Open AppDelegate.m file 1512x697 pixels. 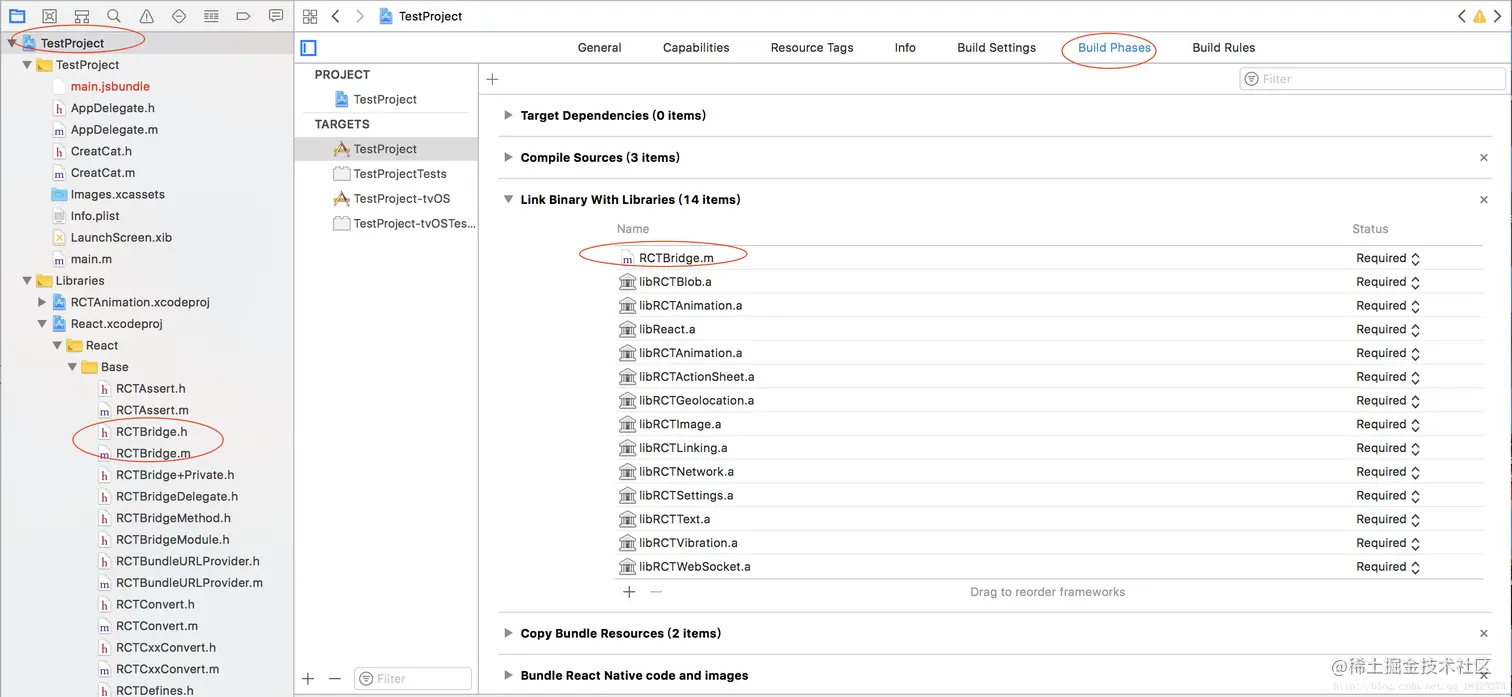[114, 130]
